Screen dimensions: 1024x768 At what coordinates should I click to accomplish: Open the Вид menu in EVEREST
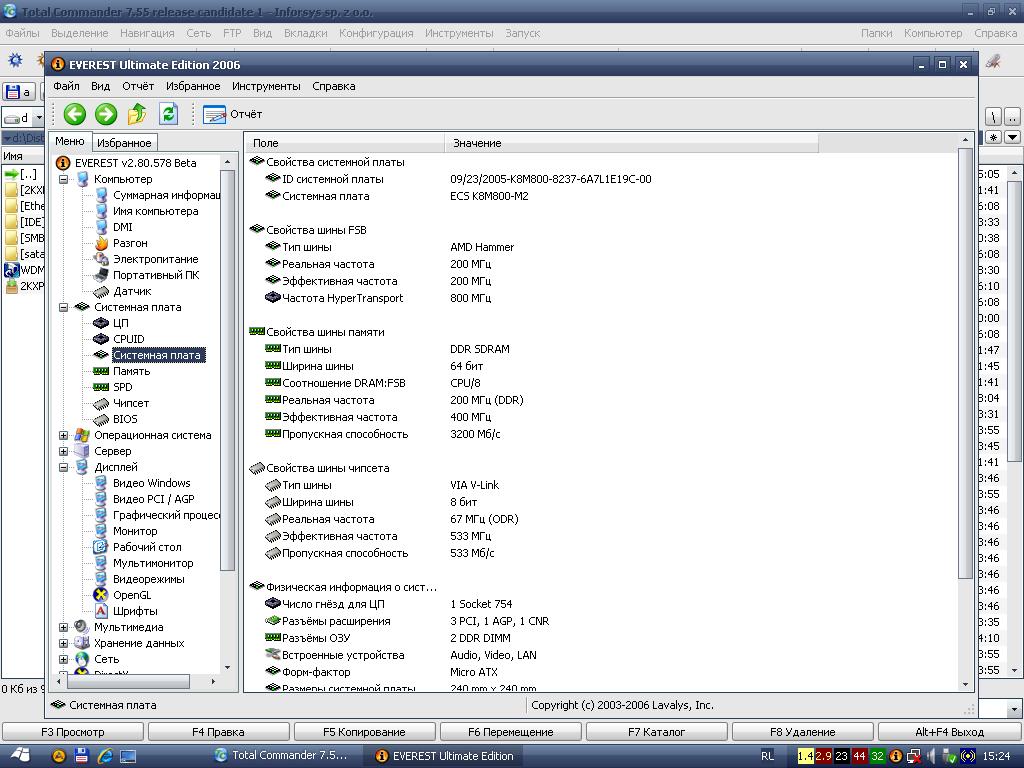tap(101, 86)
